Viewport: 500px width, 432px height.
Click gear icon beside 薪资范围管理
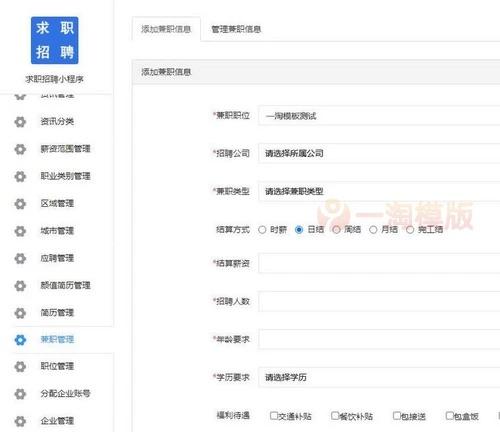point(20,149)
